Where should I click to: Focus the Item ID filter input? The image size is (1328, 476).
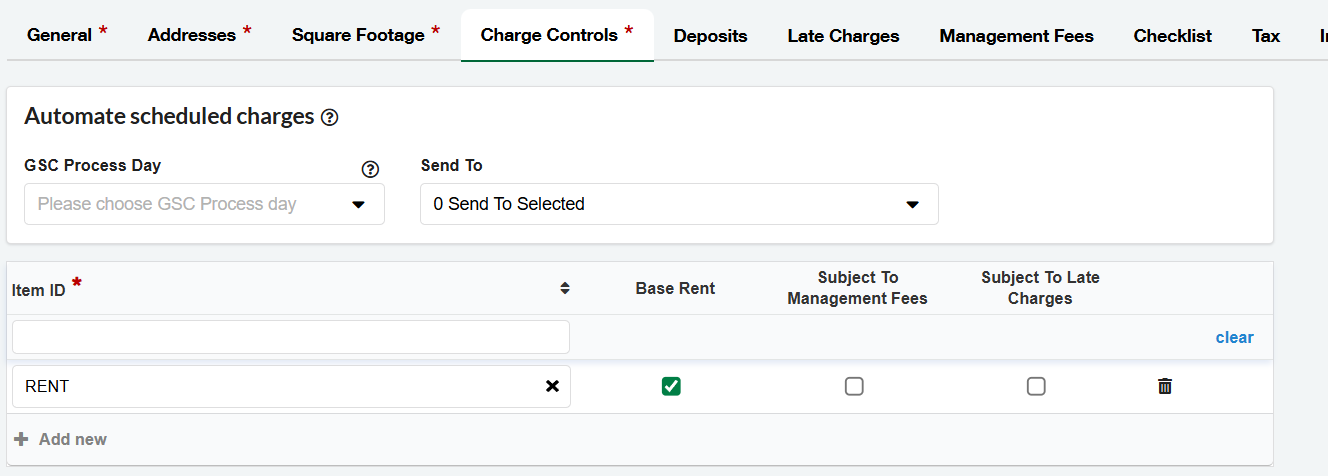(291, 337)
